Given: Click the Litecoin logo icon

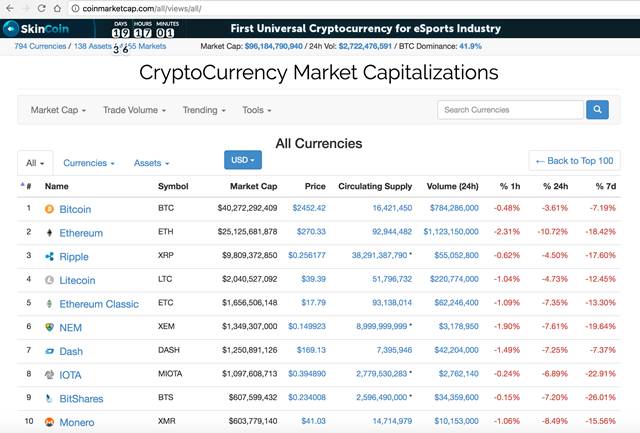Looking at the screenshot, I should 49,280.
